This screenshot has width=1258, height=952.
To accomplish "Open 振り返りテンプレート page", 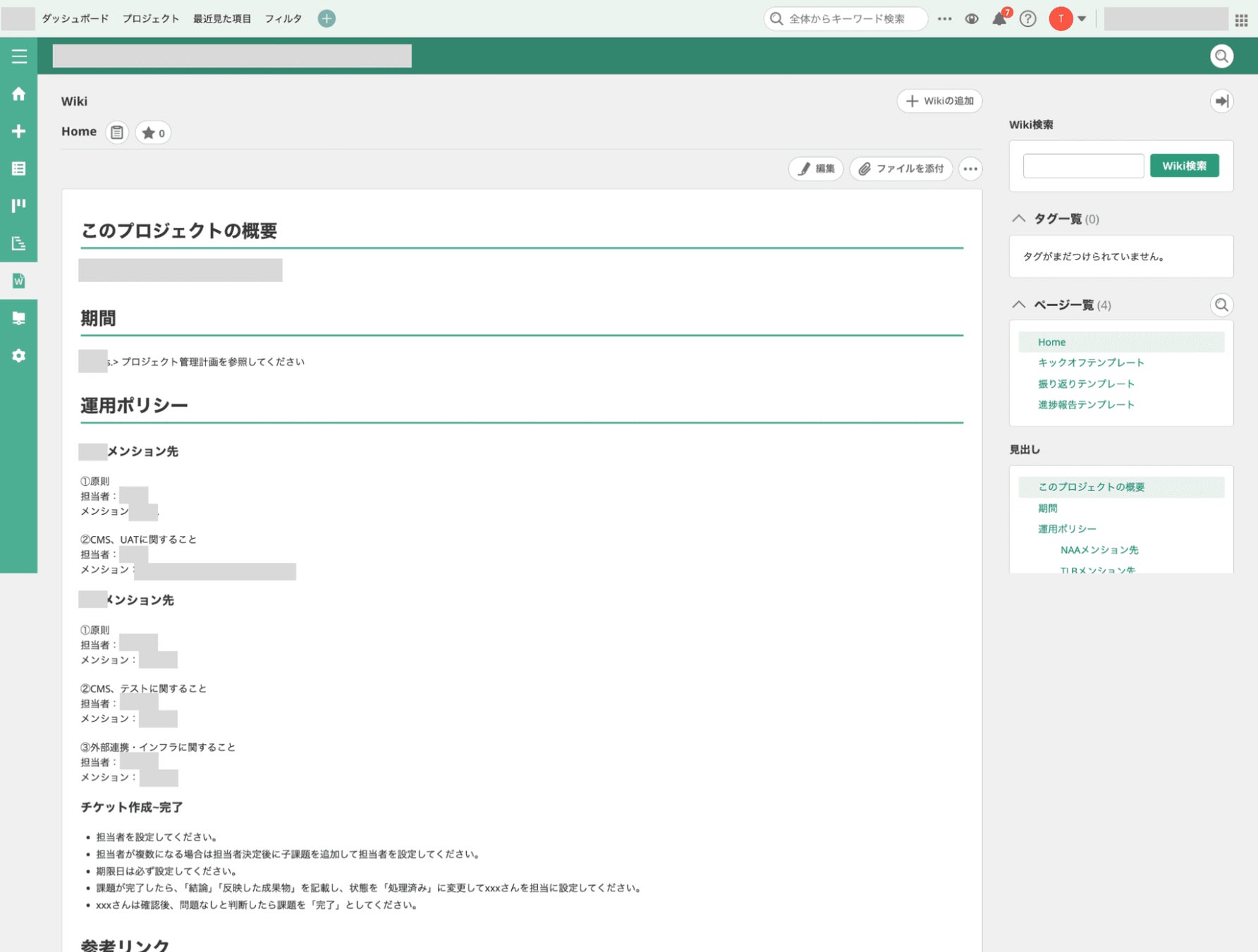I will 1086,384.
